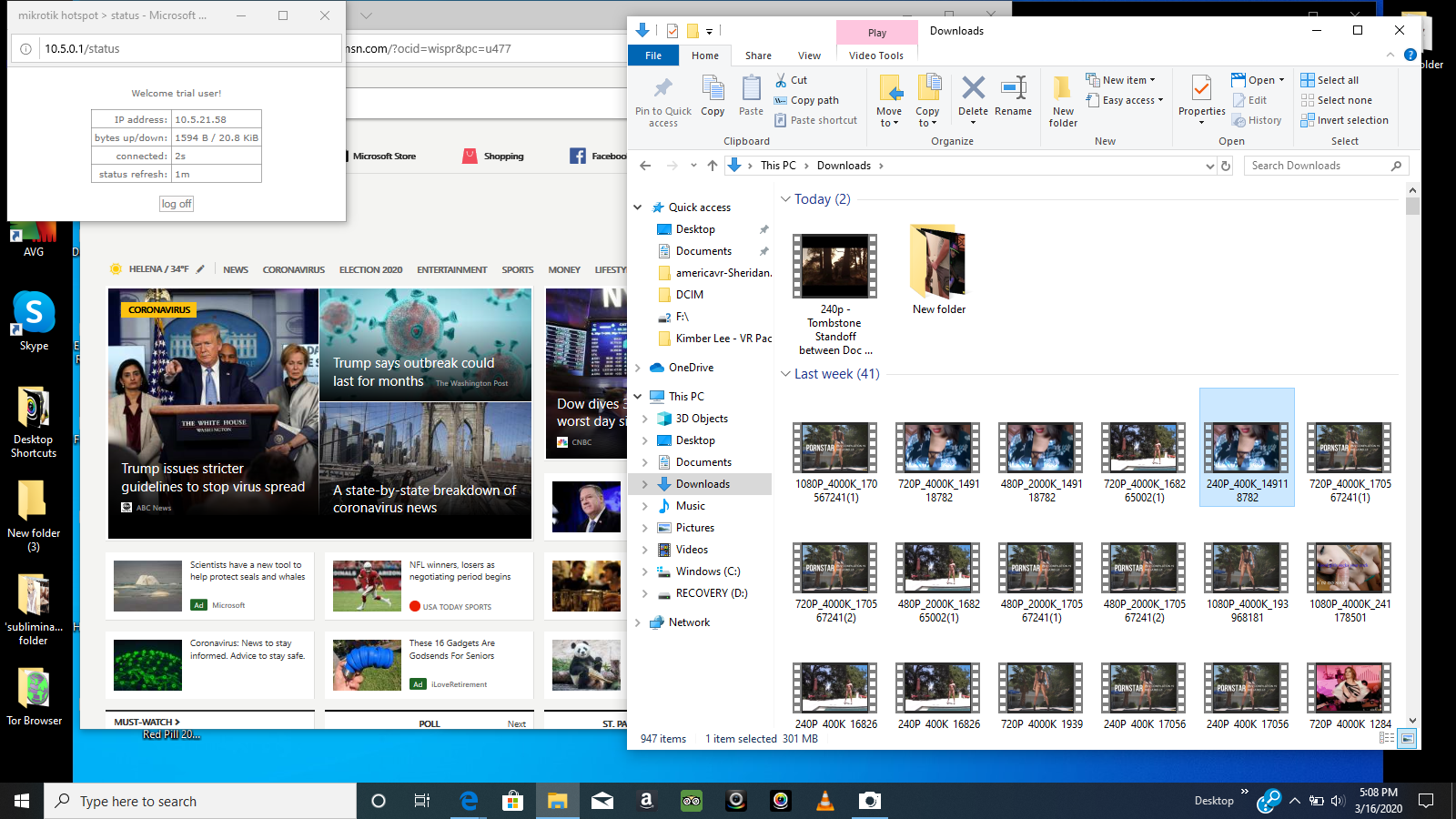Expand address bar history dropdown
1456x819 pixels.
tap(1209, 166)
